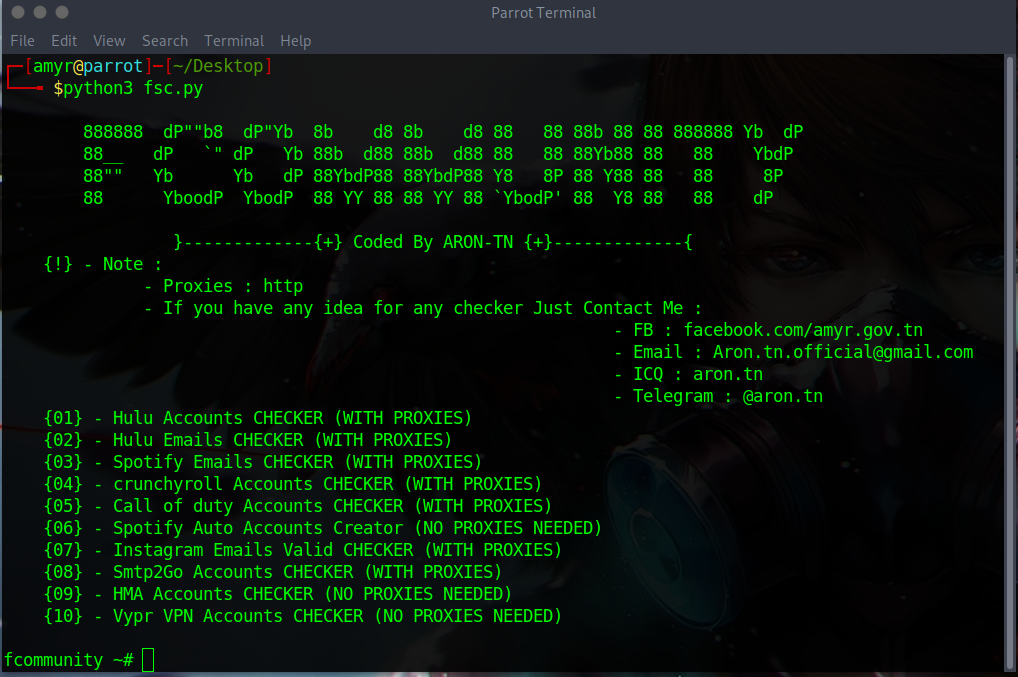
Task: Click option 03 Spotify Emails CHECKER
Action: pyautogui.click(x=263, y=462)
